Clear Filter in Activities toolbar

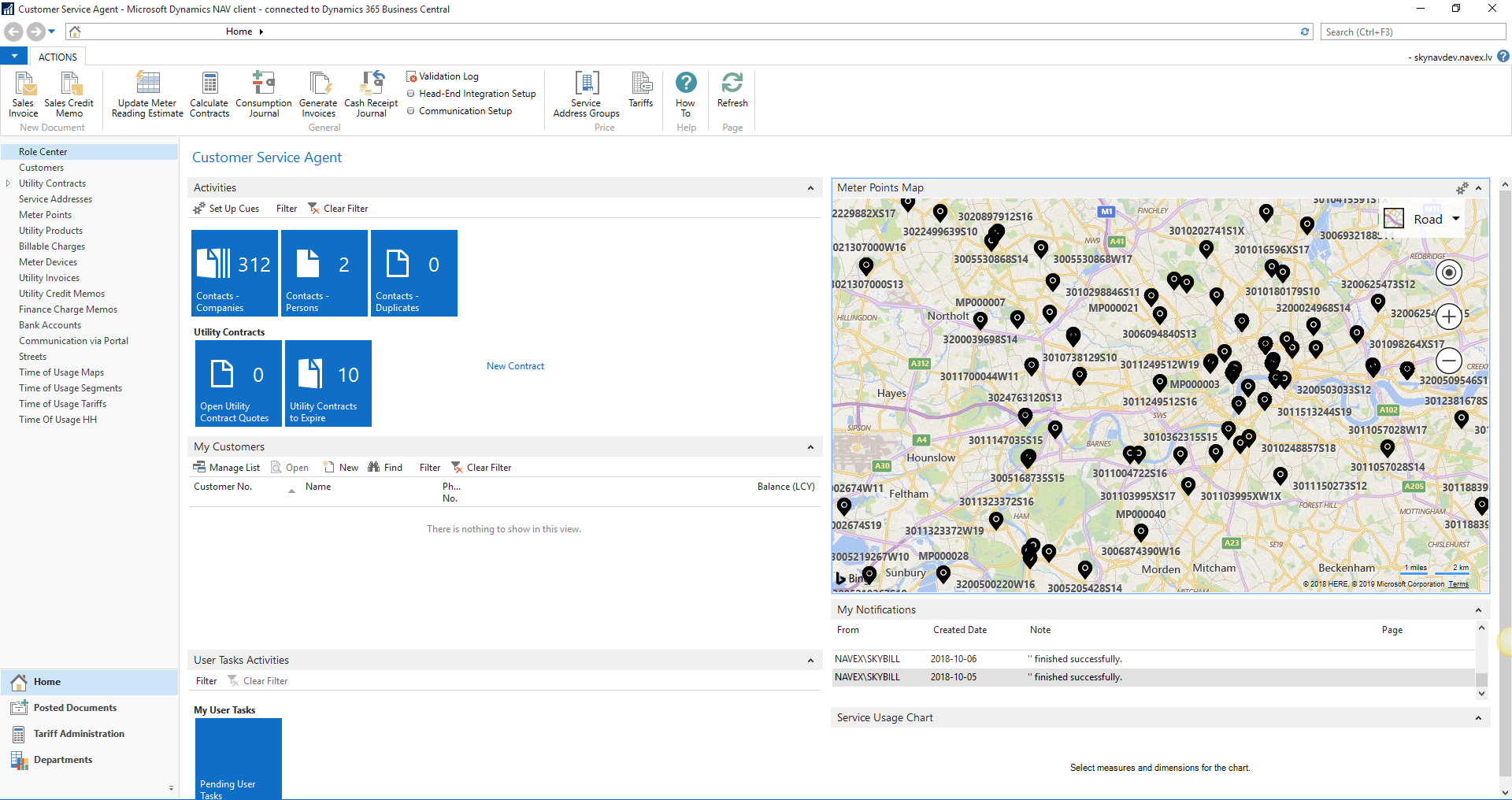pyautogui.click(x=338, y=209)
